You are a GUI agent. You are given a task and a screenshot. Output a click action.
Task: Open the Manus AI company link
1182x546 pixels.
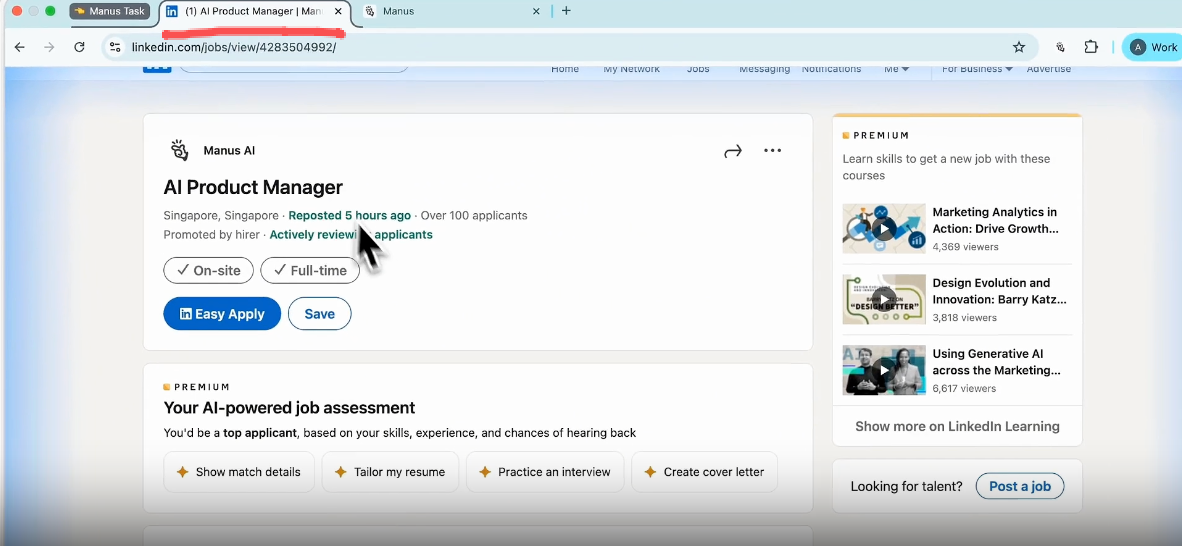click(x=229, y=150)
